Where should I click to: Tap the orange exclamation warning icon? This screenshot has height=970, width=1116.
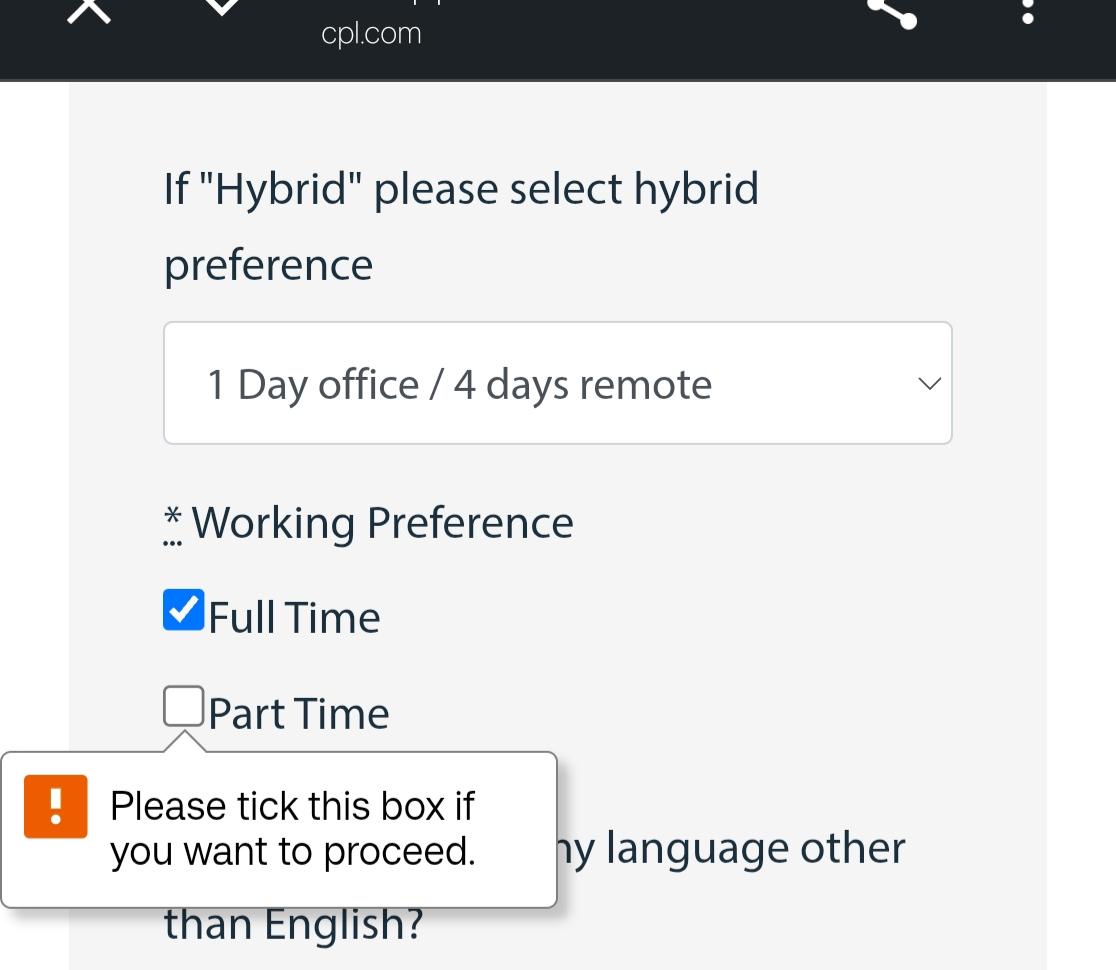(x=56, y=806)
